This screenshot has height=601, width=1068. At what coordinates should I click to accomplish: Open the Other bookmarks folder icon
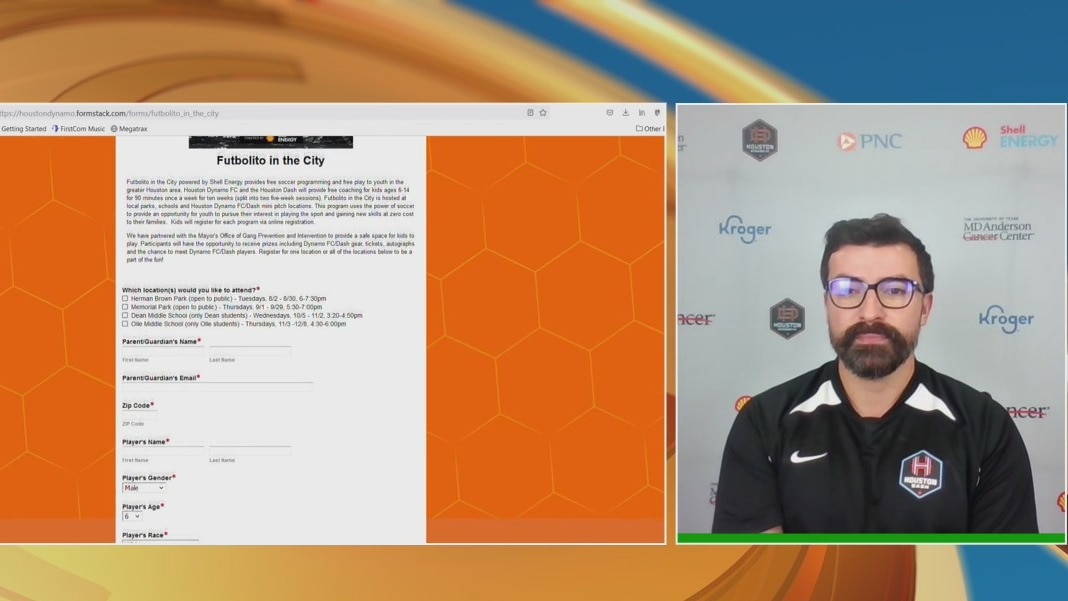[x=639, y=129]
